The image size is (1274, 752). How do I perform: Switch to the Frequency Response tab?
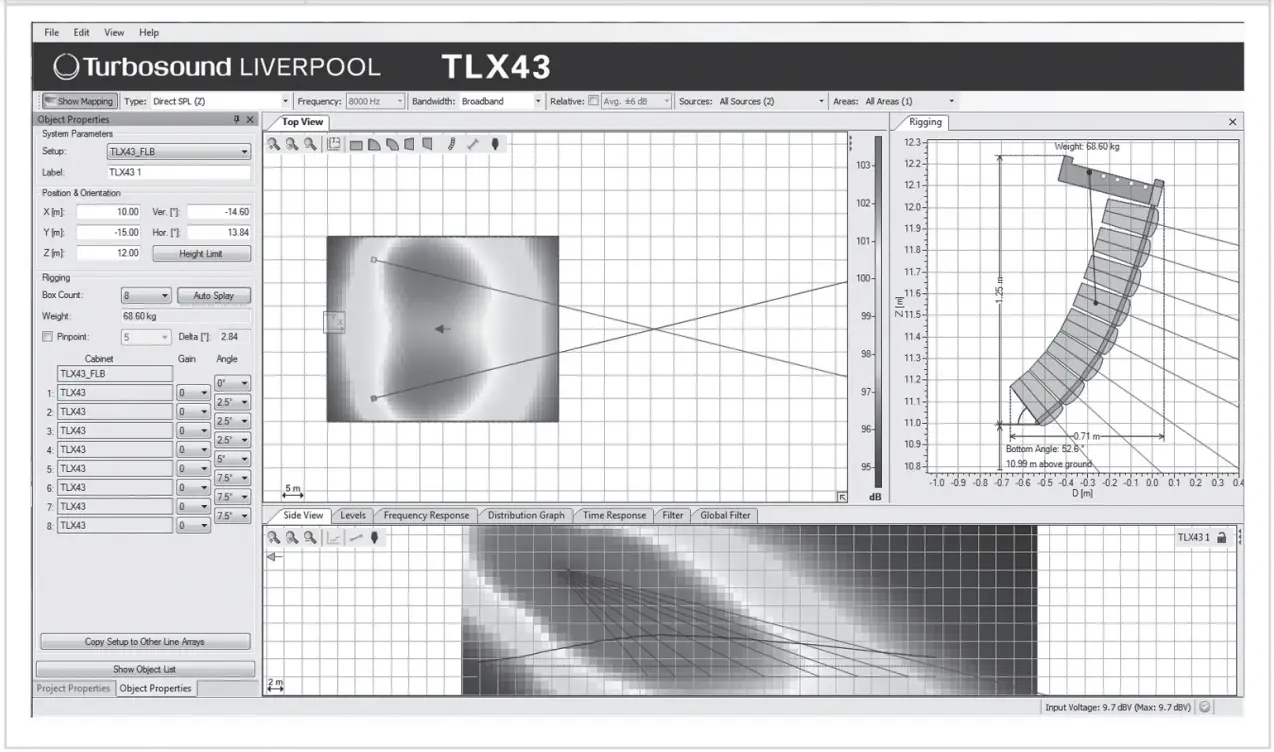pos(426,515)
